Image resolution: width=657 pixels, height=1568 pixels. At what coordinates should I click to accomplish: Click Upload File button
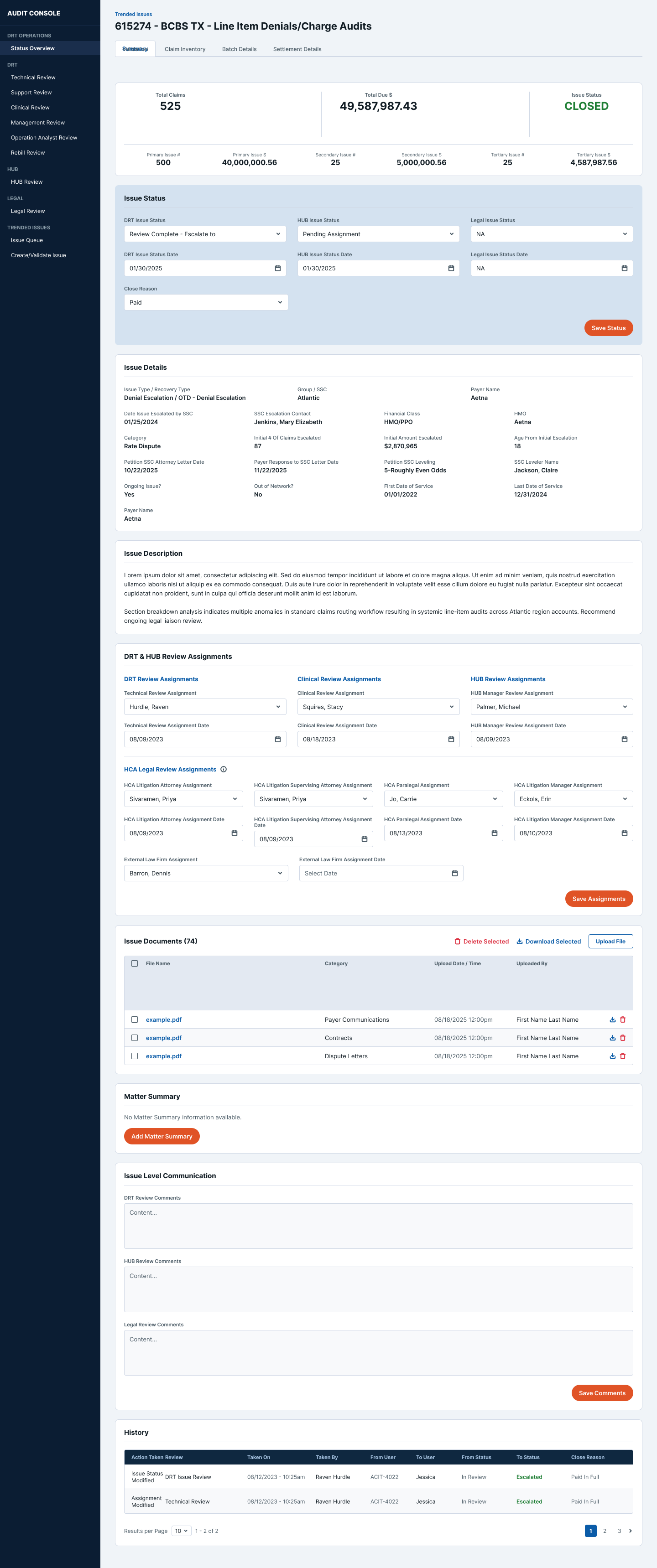point(610,942)
